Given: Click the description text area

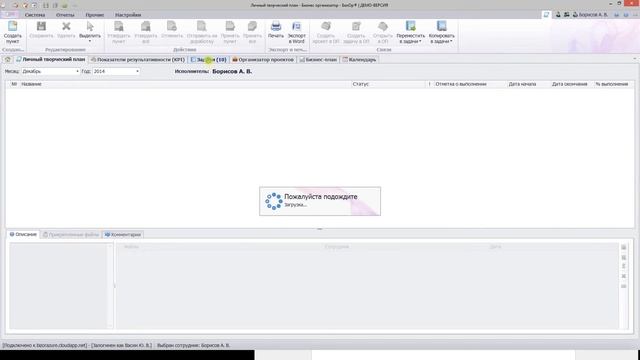Looking at the screenshot, I should click(x=60, y=286).
